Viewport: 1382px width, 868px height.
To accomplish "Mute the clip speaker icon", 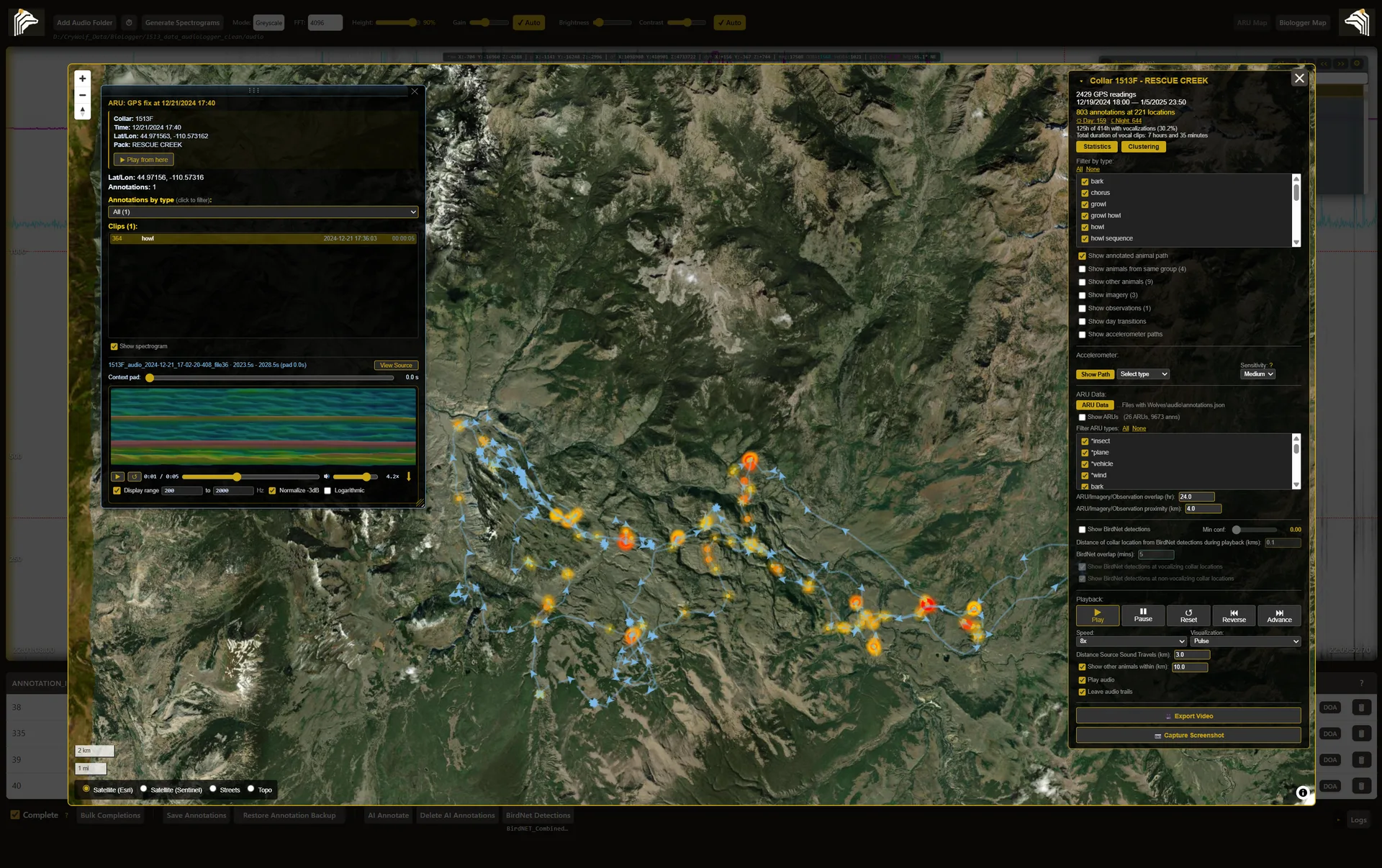I will (x=326, y=476).
